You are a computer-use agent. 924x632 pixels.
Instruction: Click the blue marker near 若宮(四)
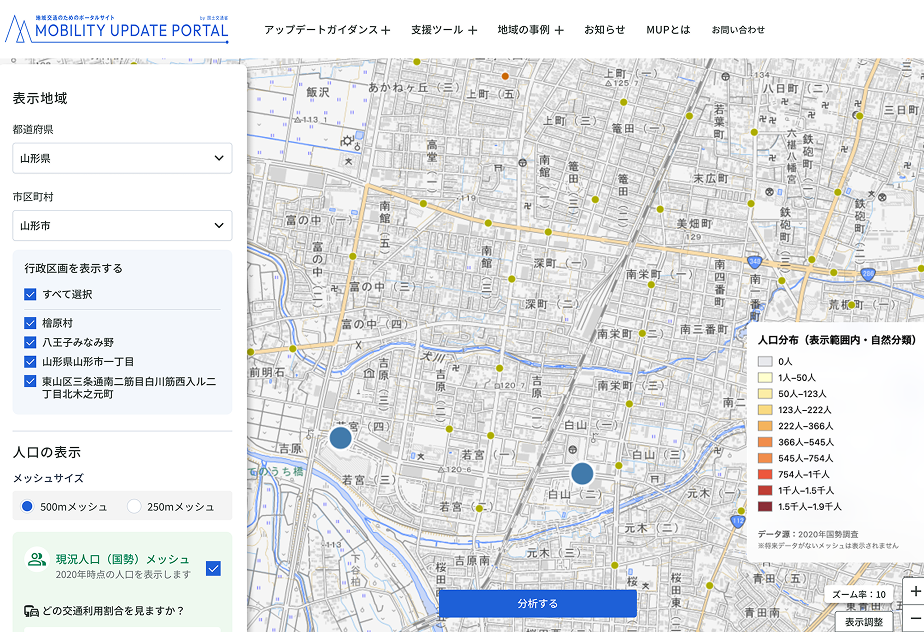(x=341, y=437)
